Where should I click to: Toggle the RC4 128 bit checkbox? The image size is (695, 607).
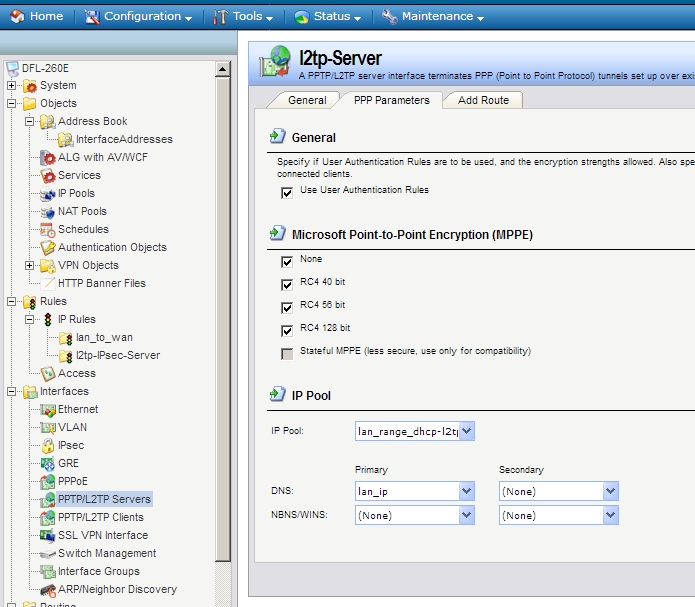pos(287,330)
